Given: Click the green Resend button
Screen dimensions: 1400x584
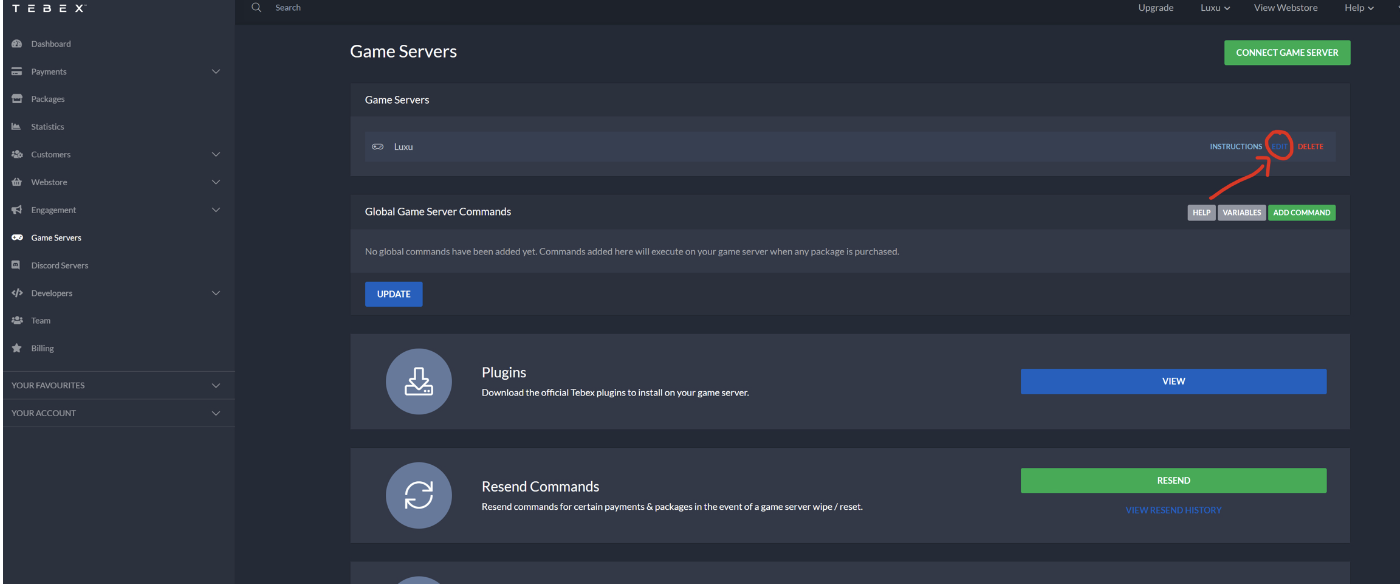Looking at the screenshot, I should (1174, 481).
